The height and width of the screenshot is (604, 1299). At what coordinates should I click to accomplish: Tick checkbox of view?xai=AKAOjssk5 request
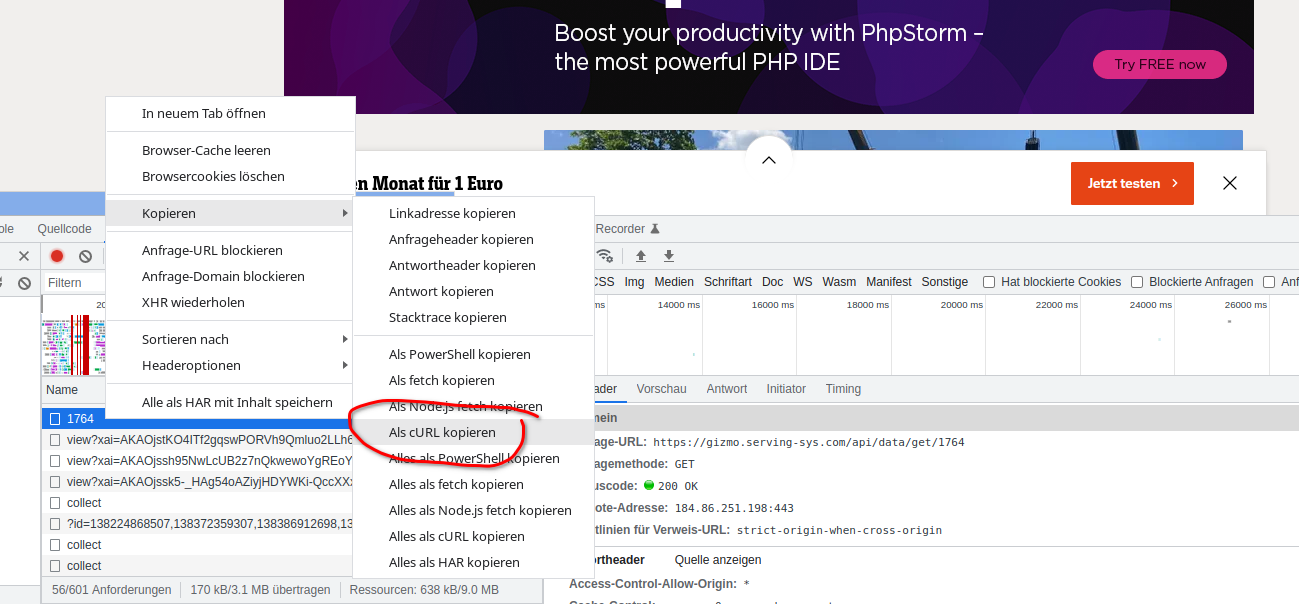coord(56,482)
